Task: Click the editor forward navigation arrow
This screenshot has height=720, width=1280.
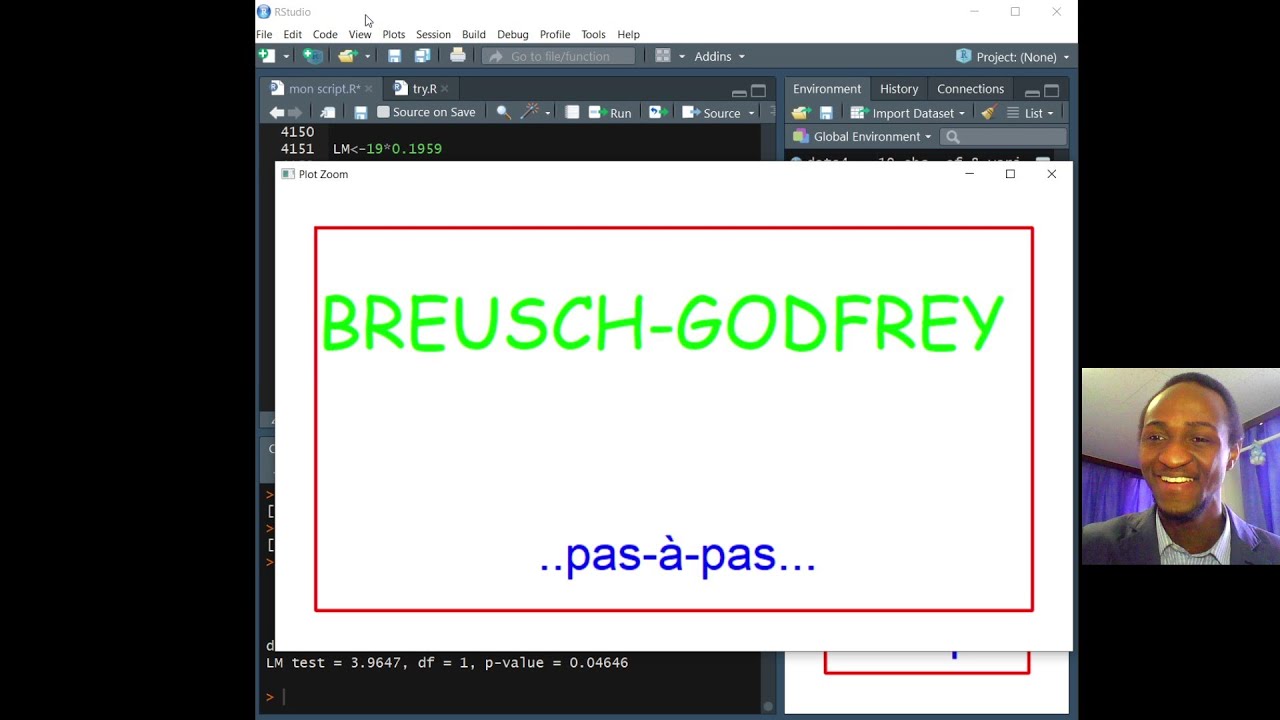Action: (294, 113)
